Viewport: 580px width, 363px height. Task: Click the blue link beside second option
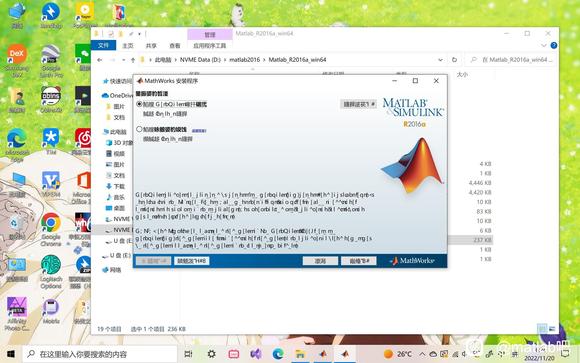click(x=199, y=131)
